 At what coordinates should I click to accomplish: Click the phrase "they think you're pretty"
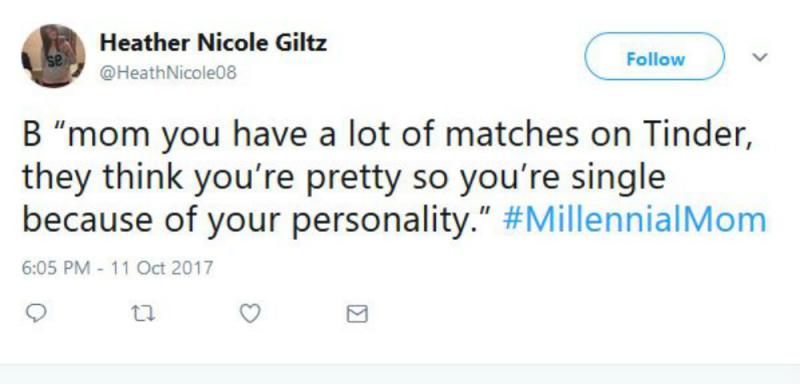tap(214, 178)
